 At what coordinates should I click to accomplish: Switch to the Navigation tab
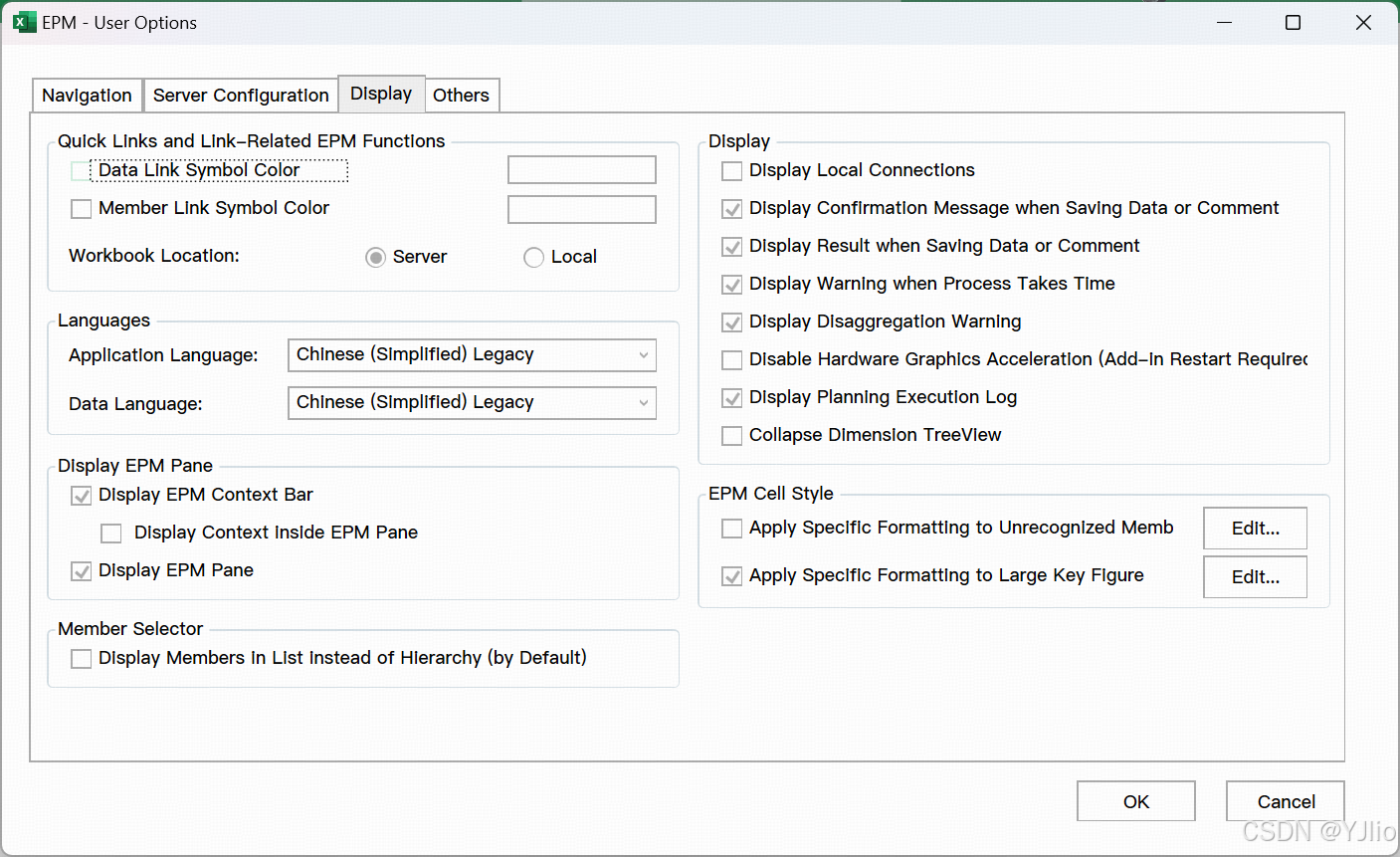coord(87,96)
